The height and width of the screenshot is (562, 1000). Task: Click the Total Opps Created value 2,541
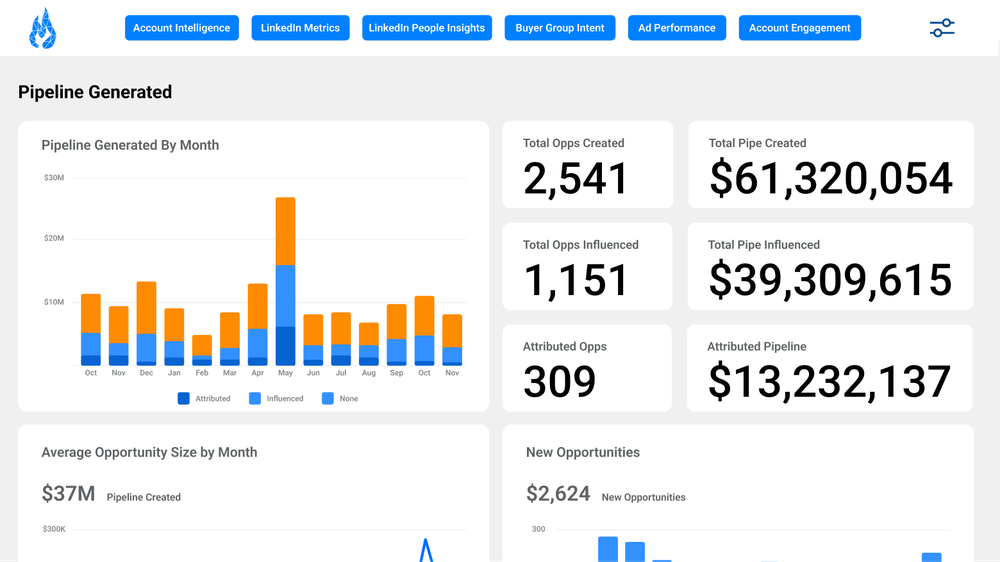pyautogui.click(x=576, y=179)
